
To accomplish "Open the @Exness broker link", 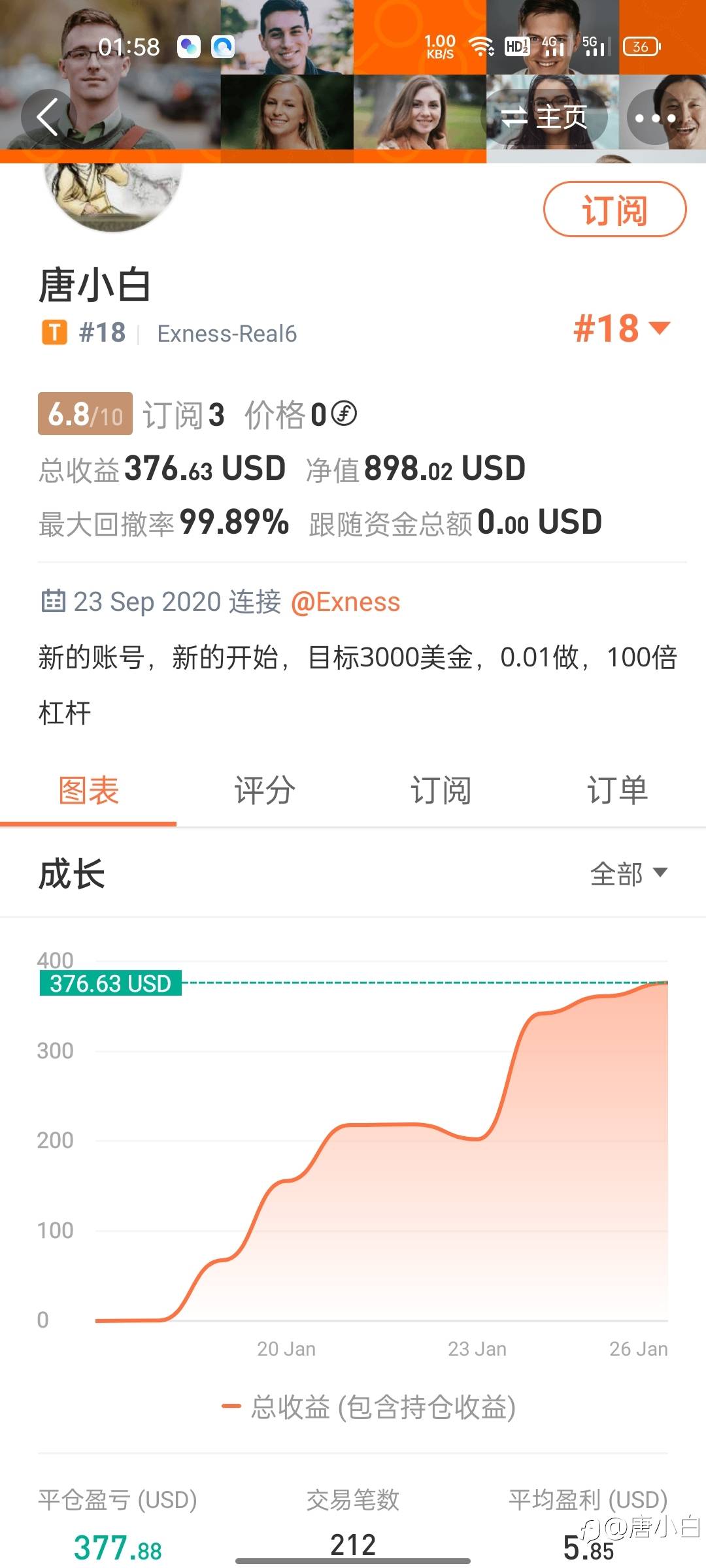I will click(345, 602).
